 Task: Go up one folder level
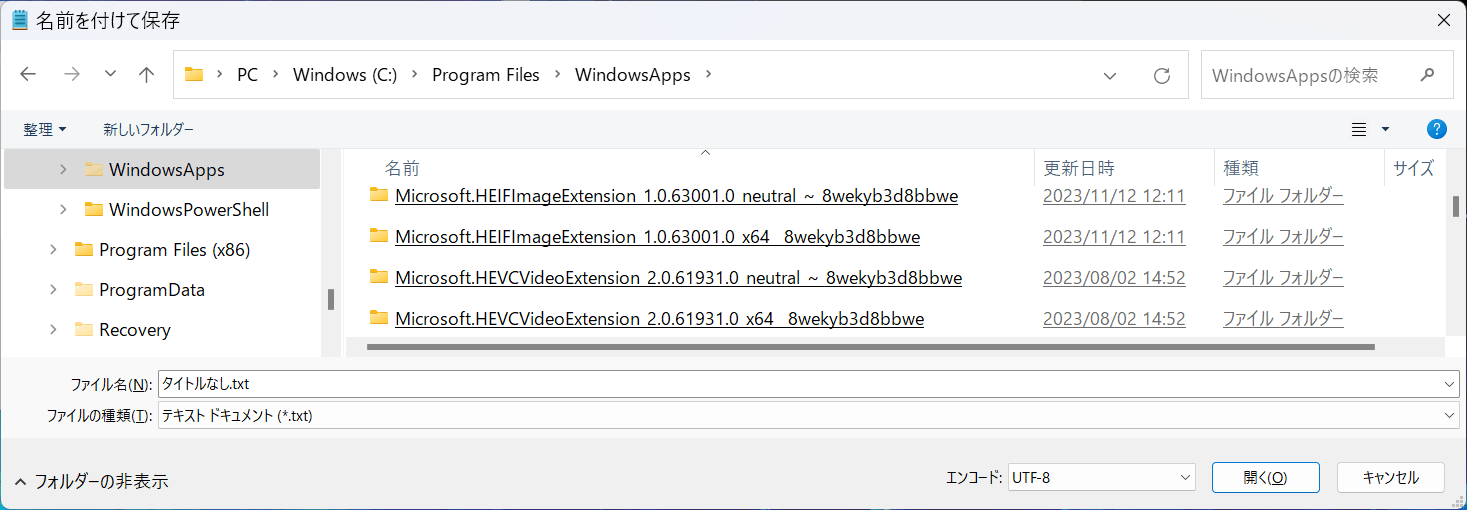[x=147, y=75]
